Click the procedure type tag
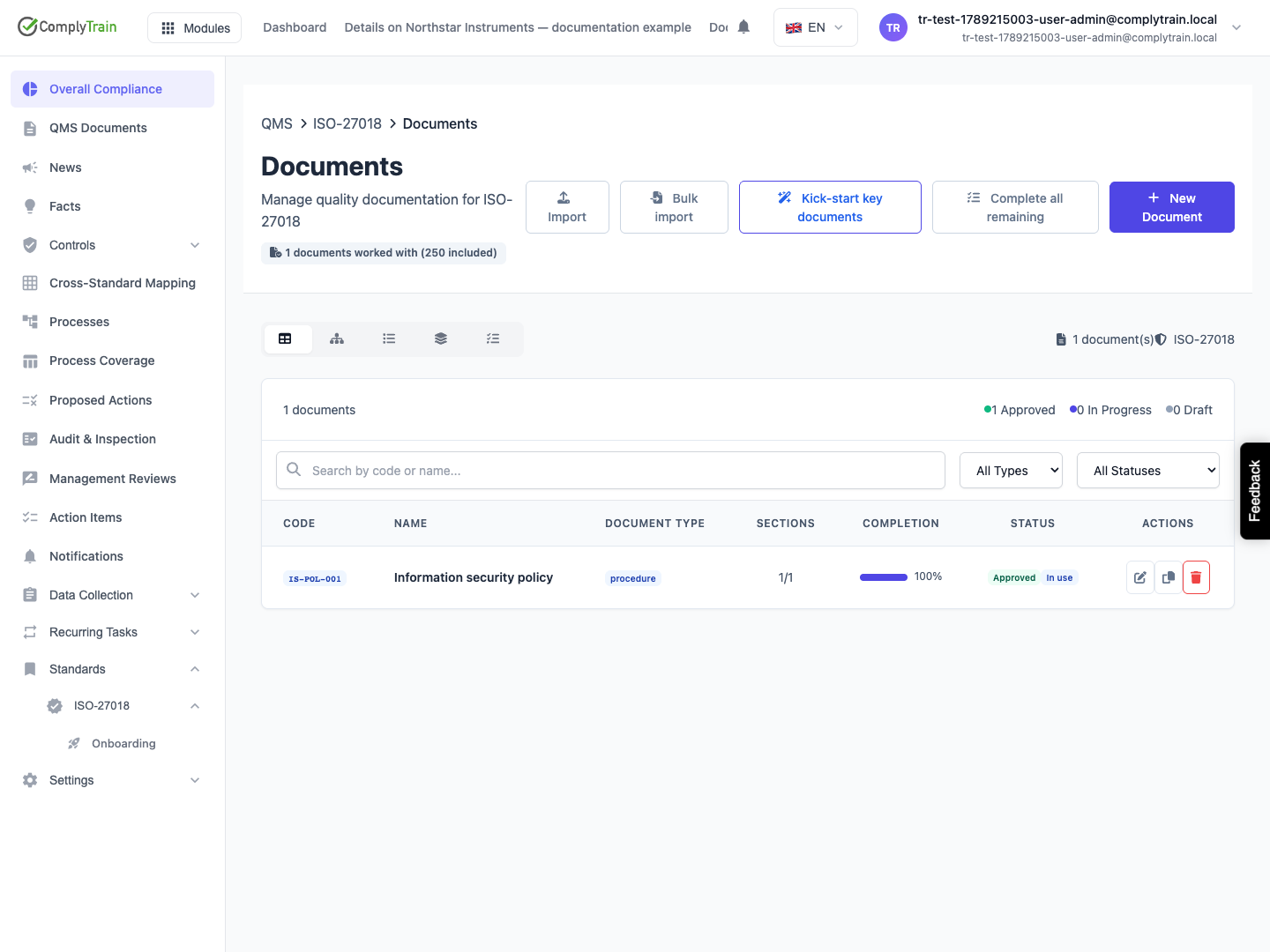 coord(633,578)
